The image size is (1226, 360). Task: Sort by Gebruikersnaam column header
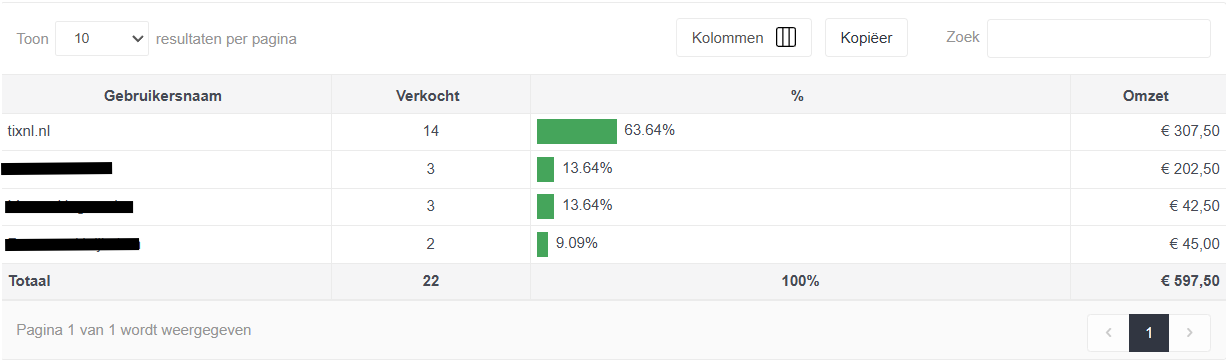pos(163,96)
